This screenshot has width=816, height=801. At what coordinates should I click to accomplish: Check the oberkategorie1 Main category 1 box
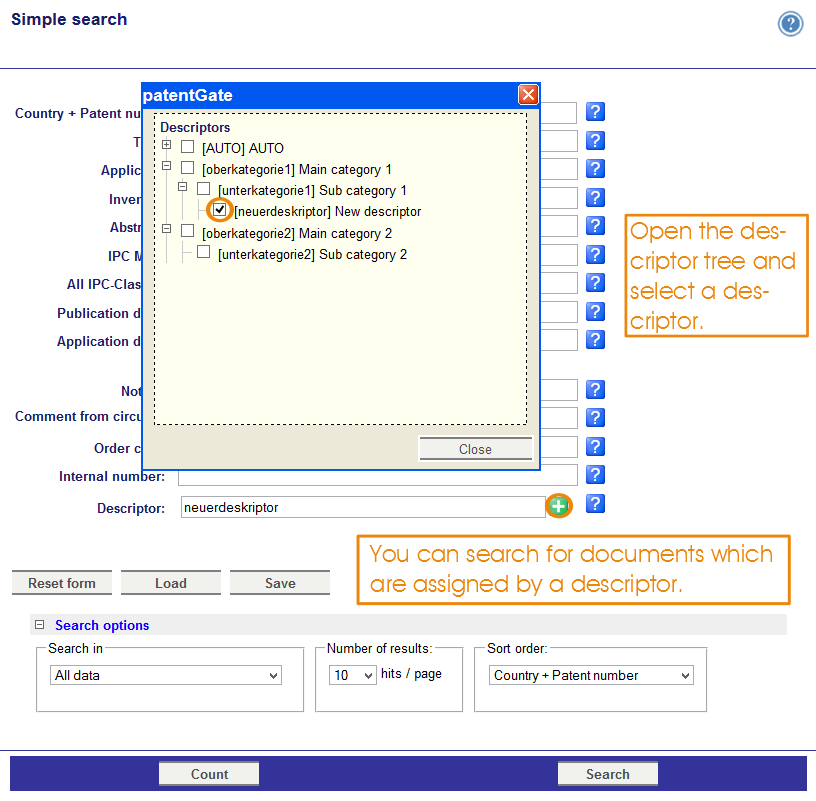[x=188, y=168]
